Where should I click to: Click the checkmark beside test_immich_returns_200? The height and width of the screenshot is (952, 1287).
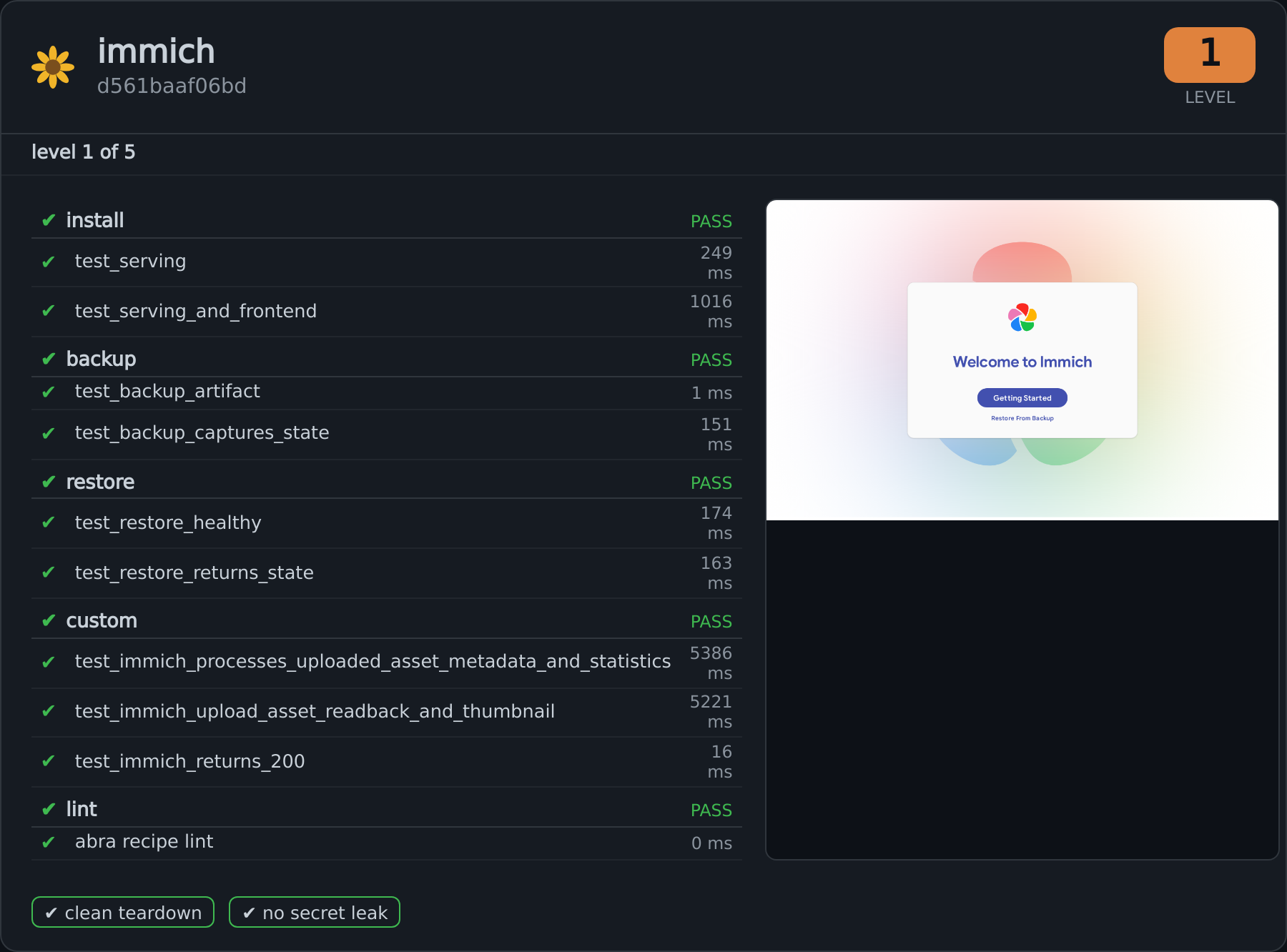tap(49, 761)
